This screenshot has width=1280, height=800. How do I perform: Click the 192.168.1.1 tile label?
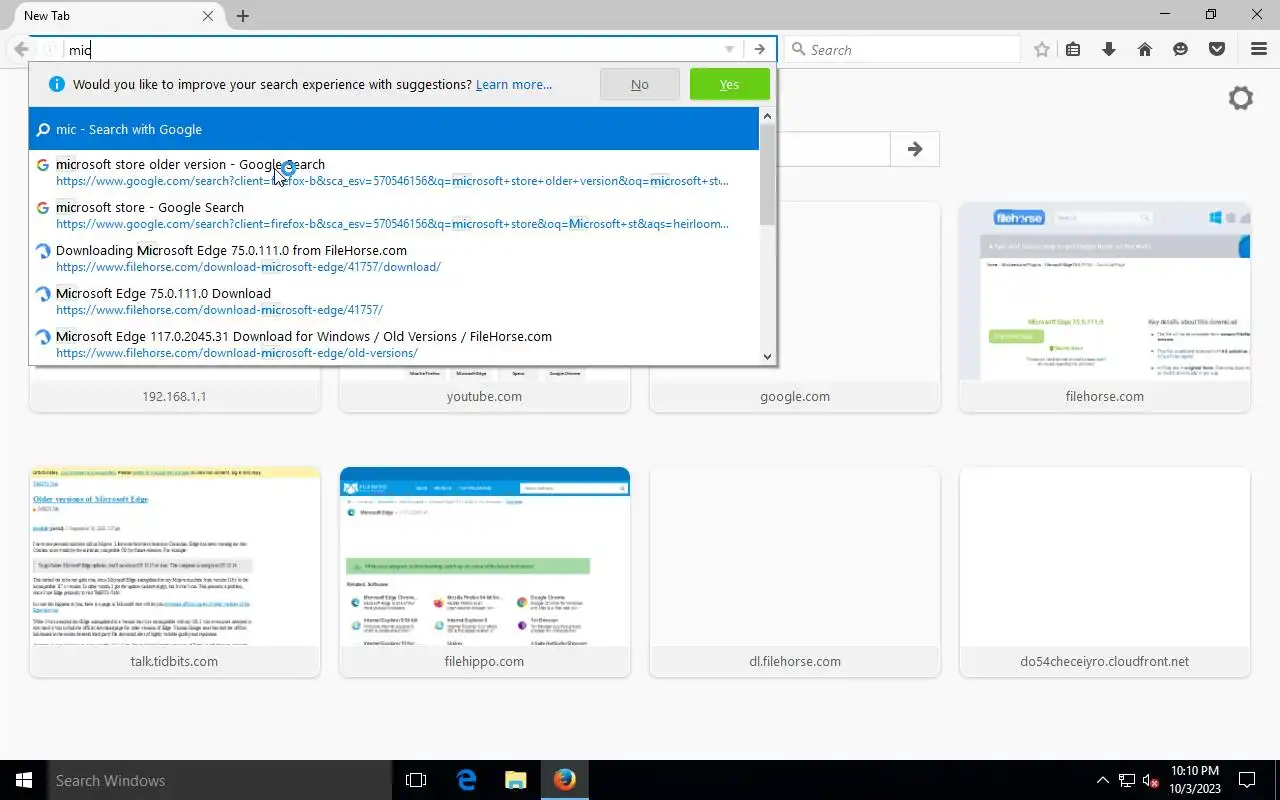(174, 396)
